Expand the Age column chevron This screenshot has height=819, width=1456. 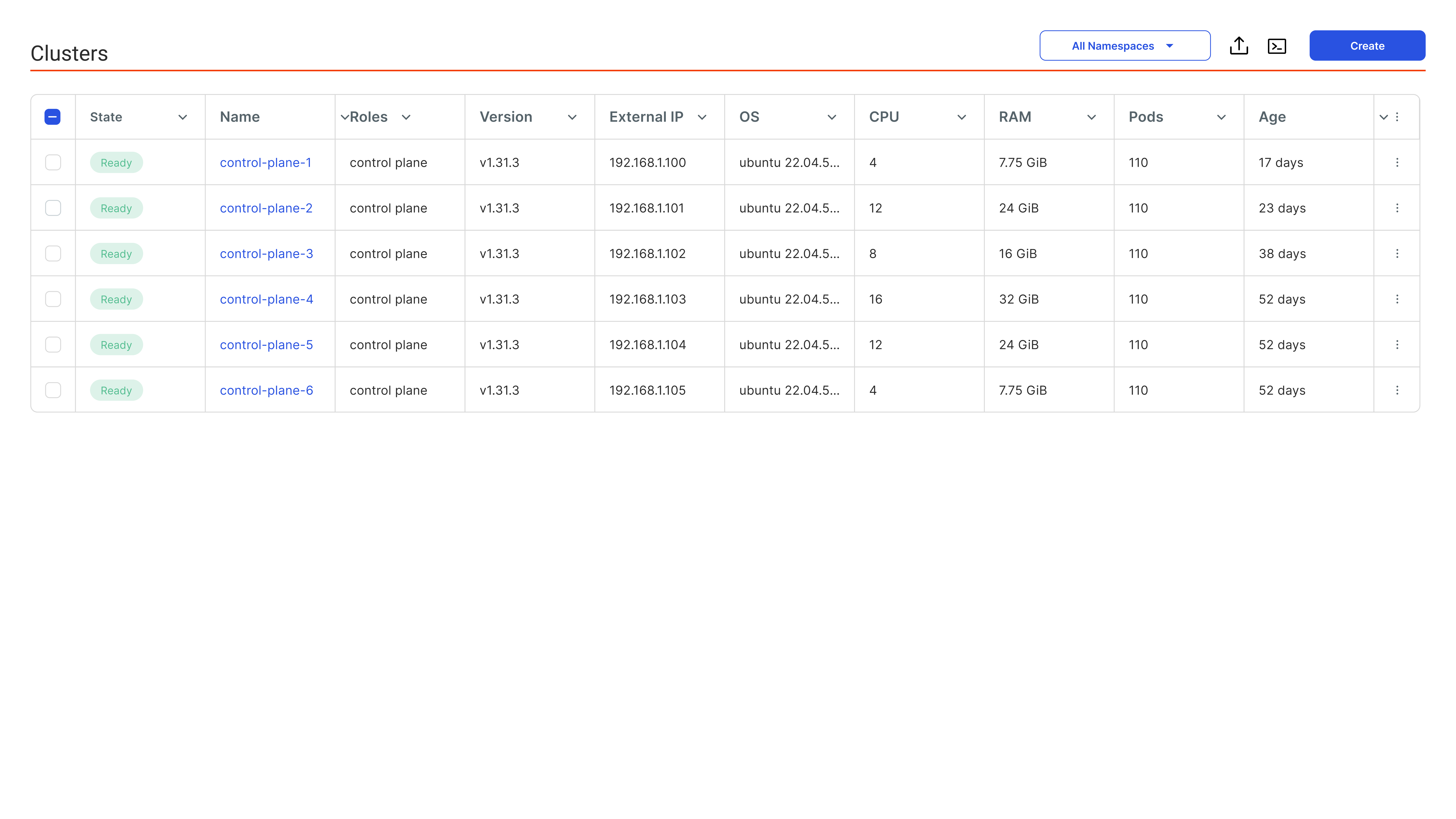click(x=1384, y=118)
